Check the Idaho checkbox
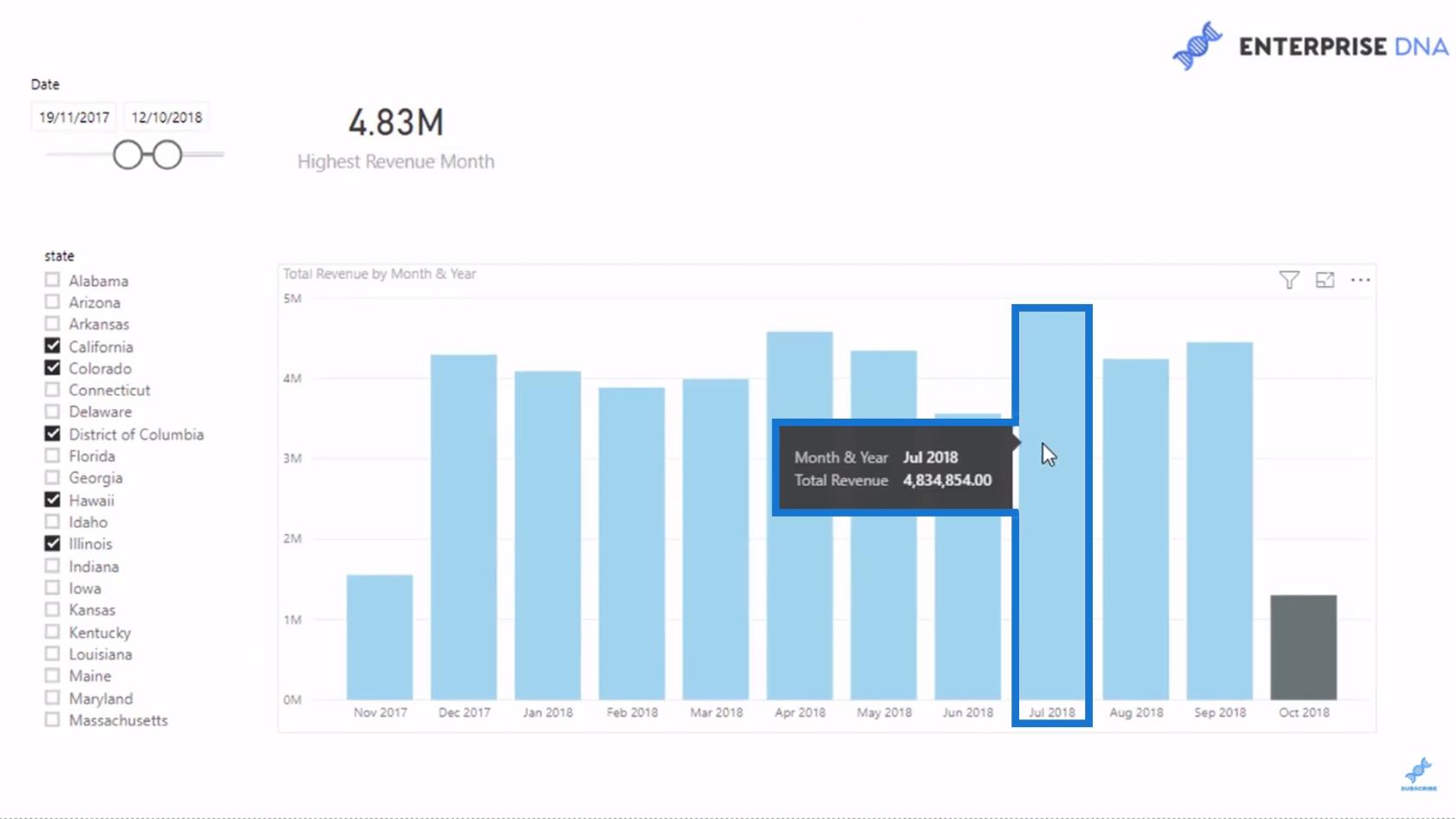This screenshot has height=819, width=1456. click(x=53, y=522)
